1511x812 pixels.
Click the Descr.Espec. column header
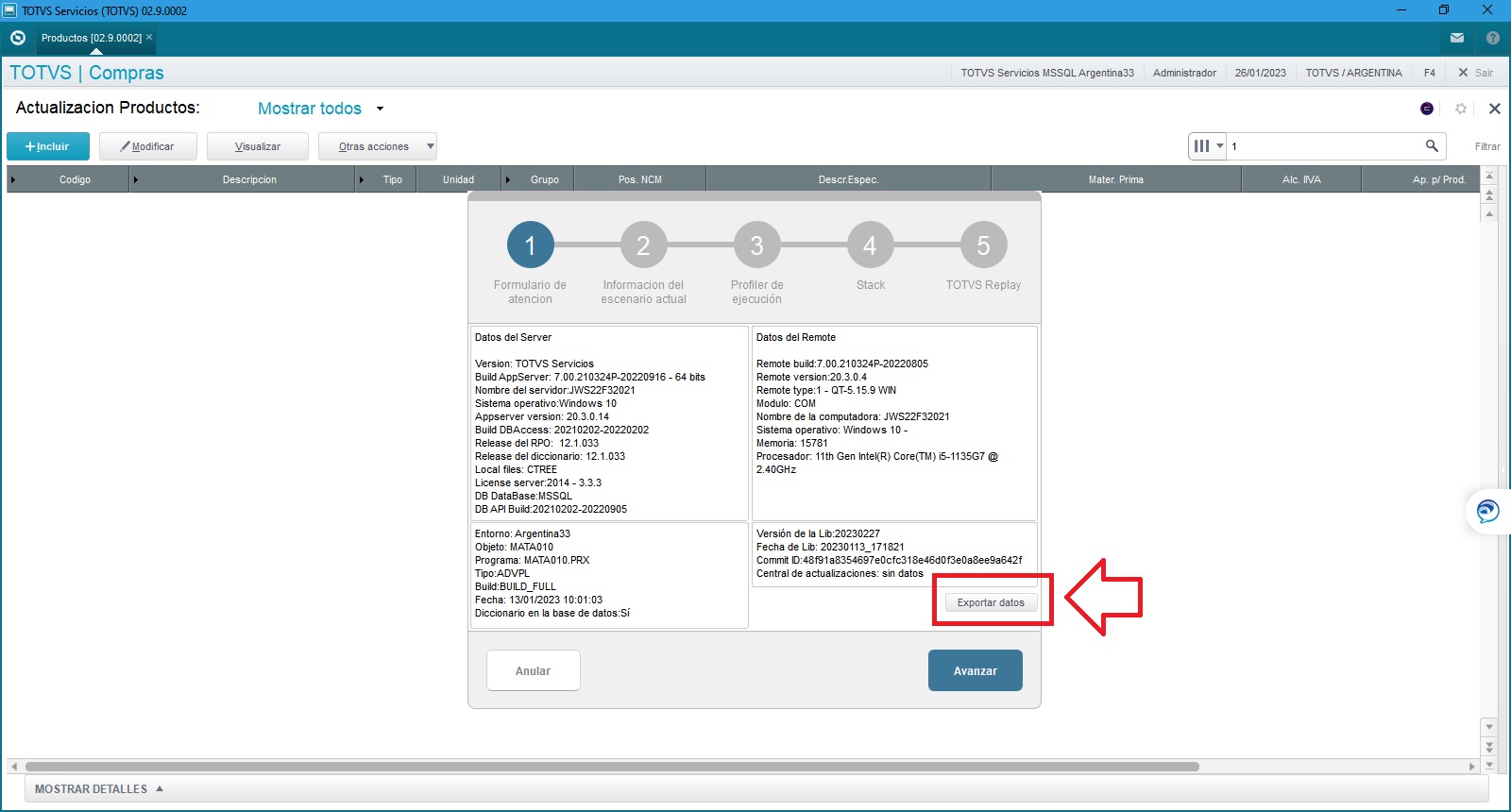[849, 179]
